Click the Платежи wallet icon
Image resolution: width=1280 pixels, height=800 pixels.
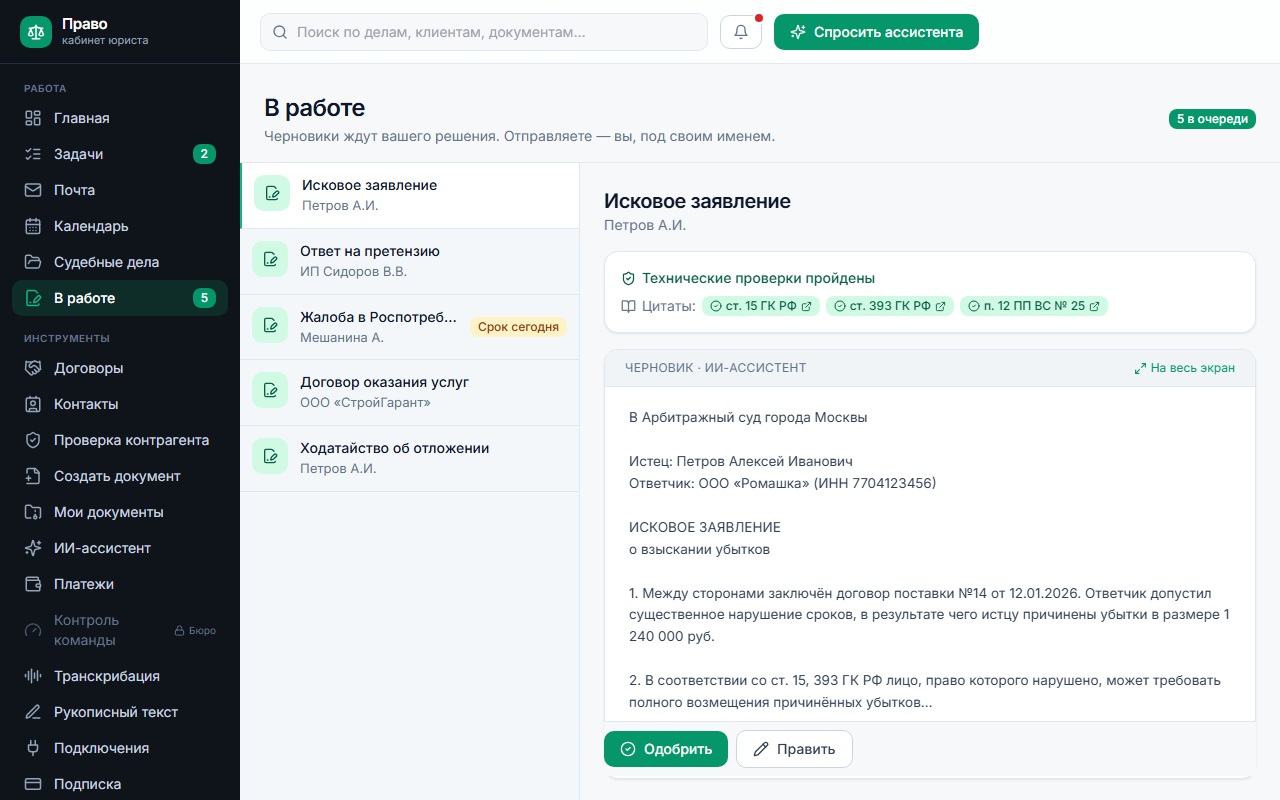pos(33,584)
